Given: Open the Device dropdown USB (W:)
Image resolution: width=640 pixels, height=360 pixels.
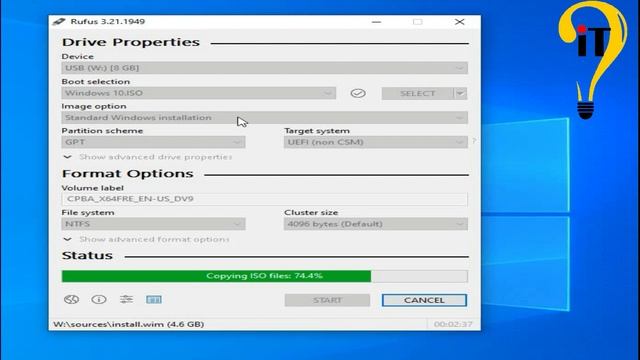Looking at the screenshot, I should tap(264, 68).
